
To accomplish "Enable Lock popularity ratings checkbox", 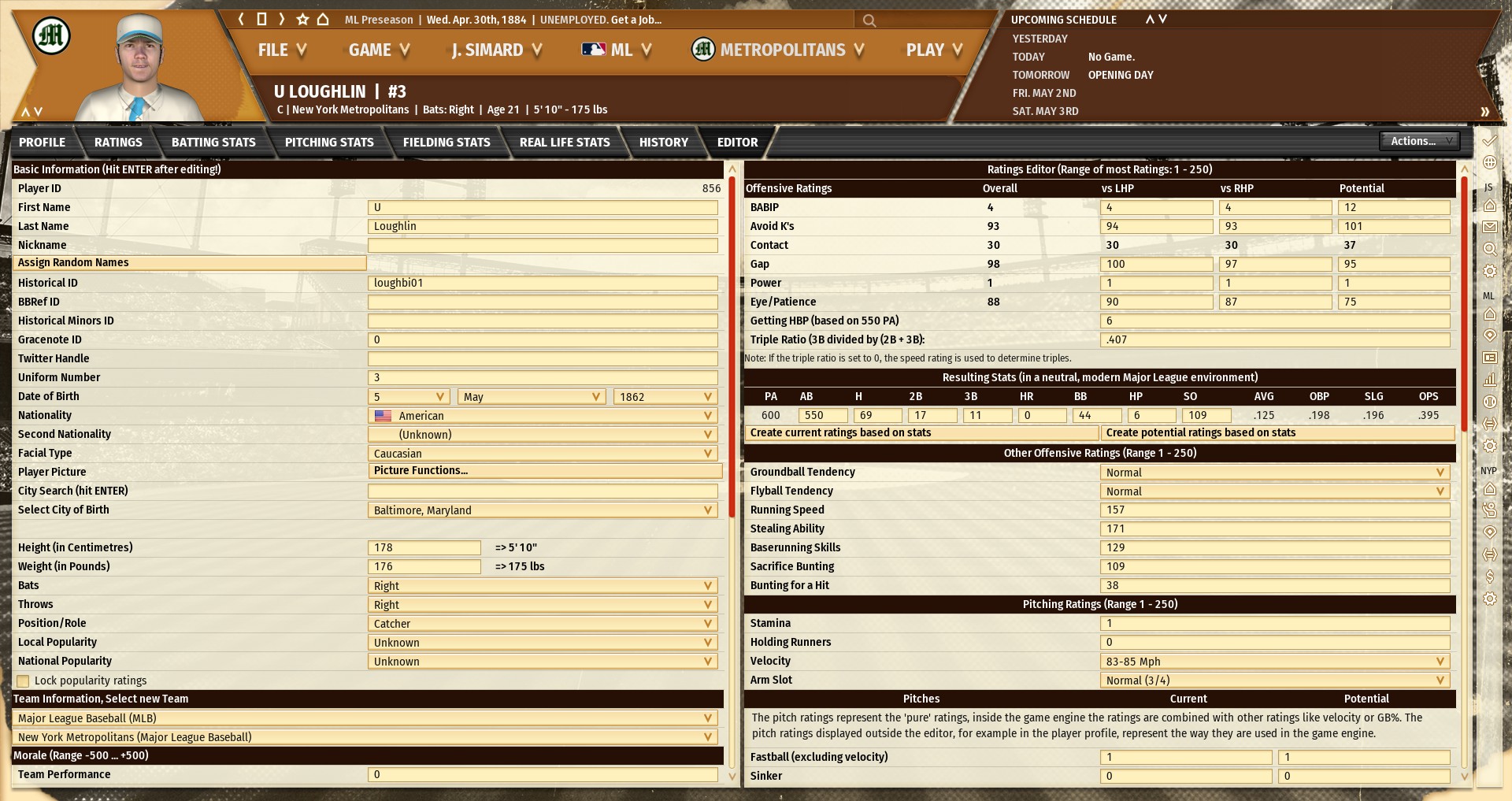I will click(x=23, y=680).
